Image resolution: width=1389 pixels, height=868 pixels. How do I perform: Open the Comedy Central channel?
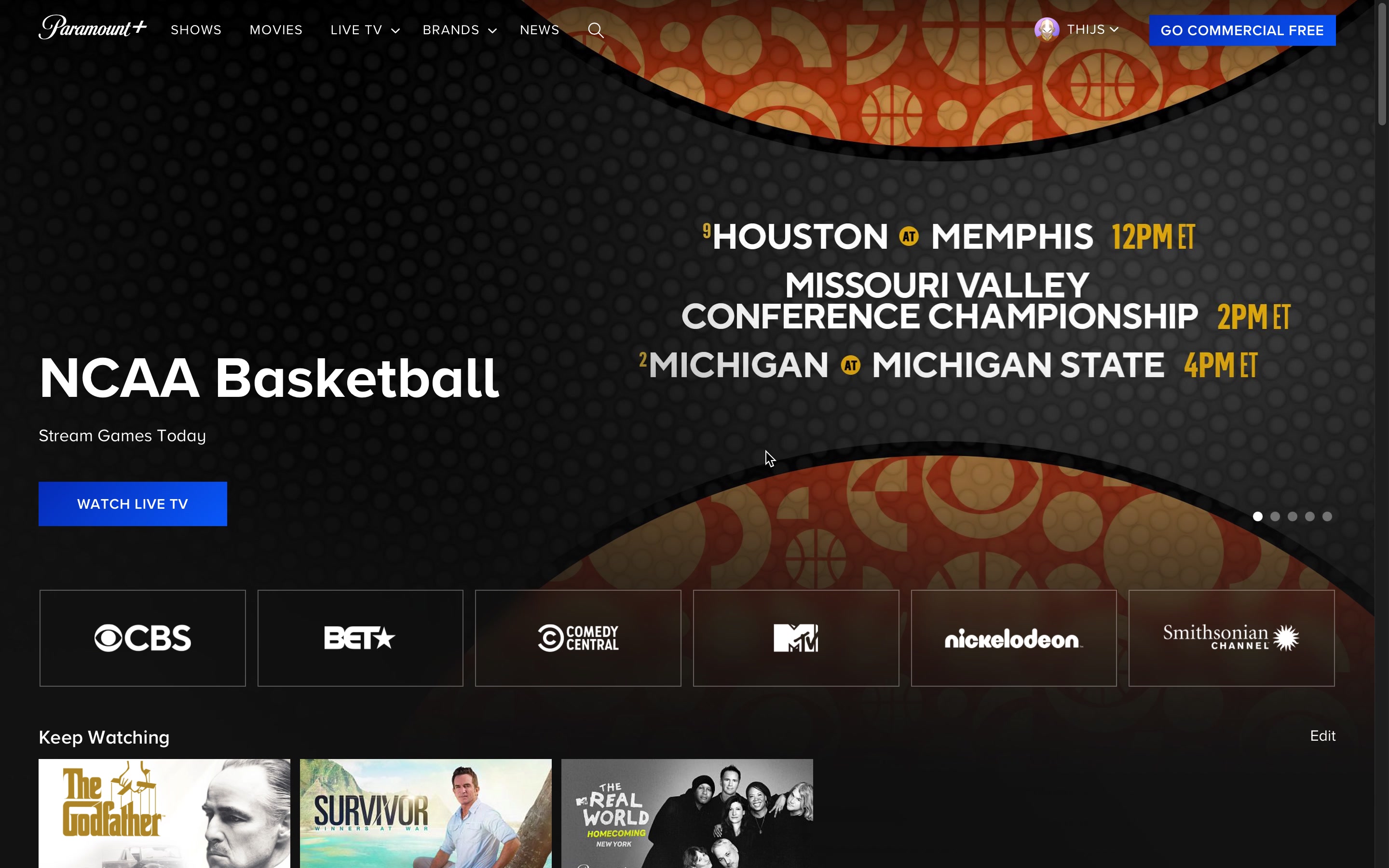click(x=578, y=637)
